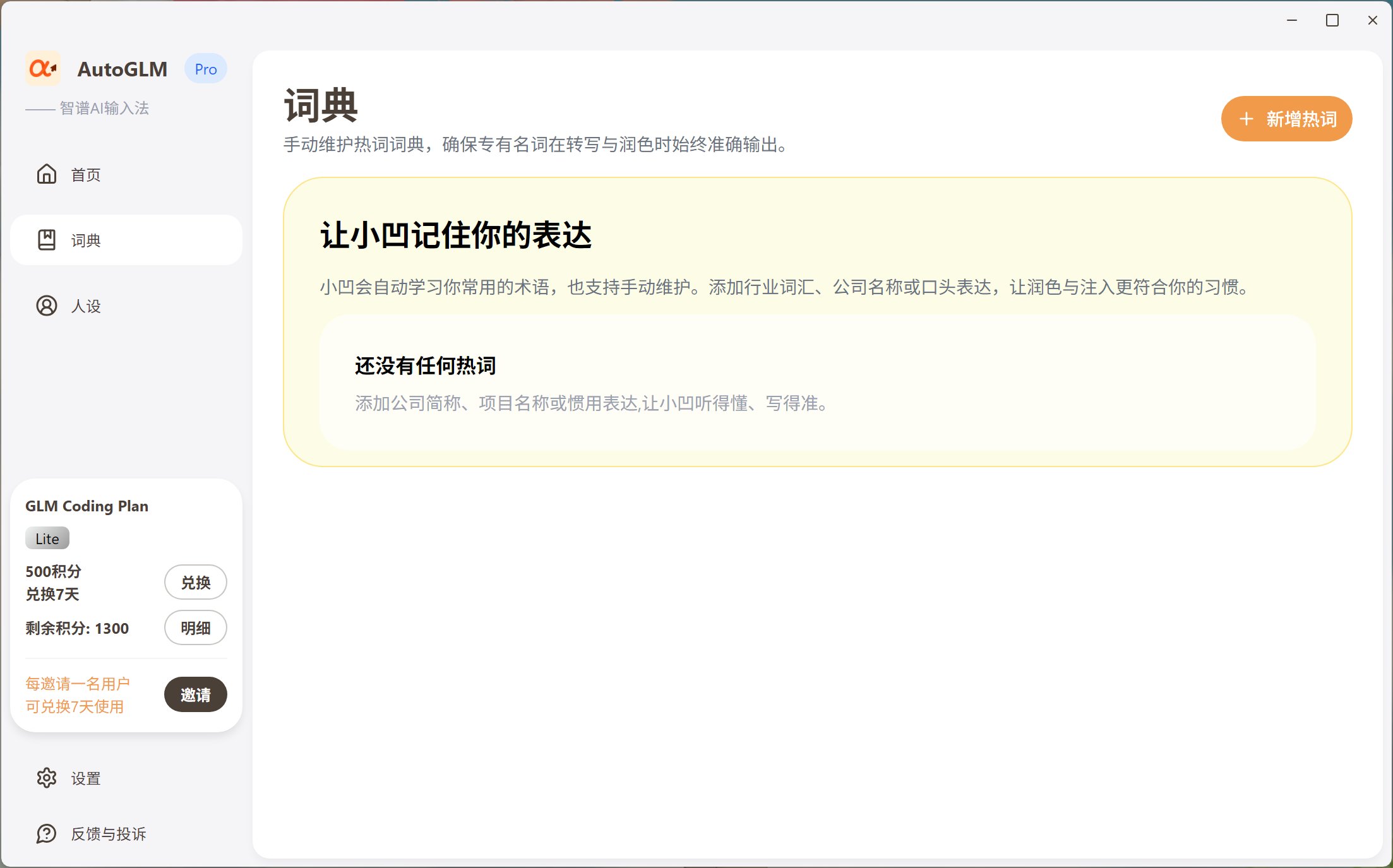Click the feedback chat-bubble icon
The height and width of the screenshot is (868, 1393).
click(x=47, y=833)
